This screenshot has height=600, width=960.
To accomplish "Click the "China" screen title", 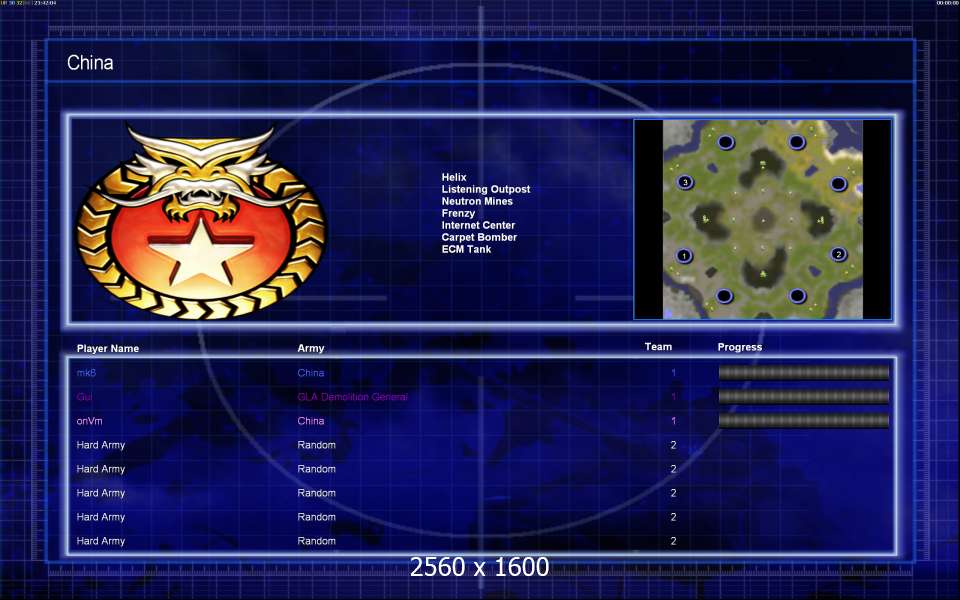I will [x=90, y=62].
